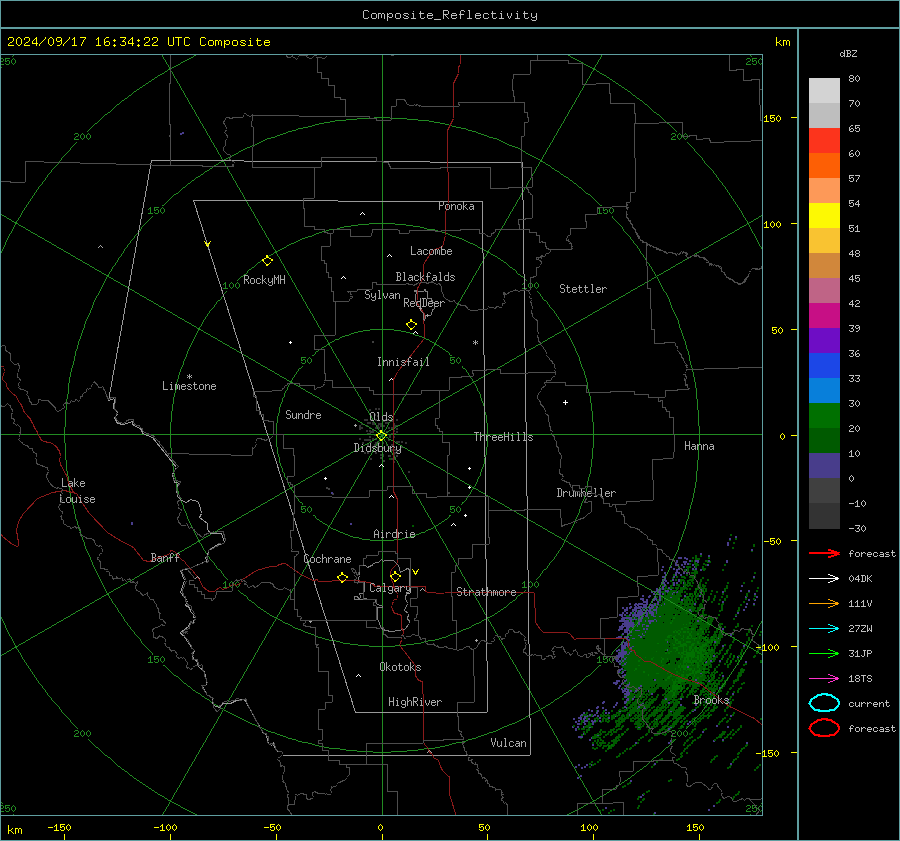Click the green 31JP arrow icon

(x=824, y=653)
